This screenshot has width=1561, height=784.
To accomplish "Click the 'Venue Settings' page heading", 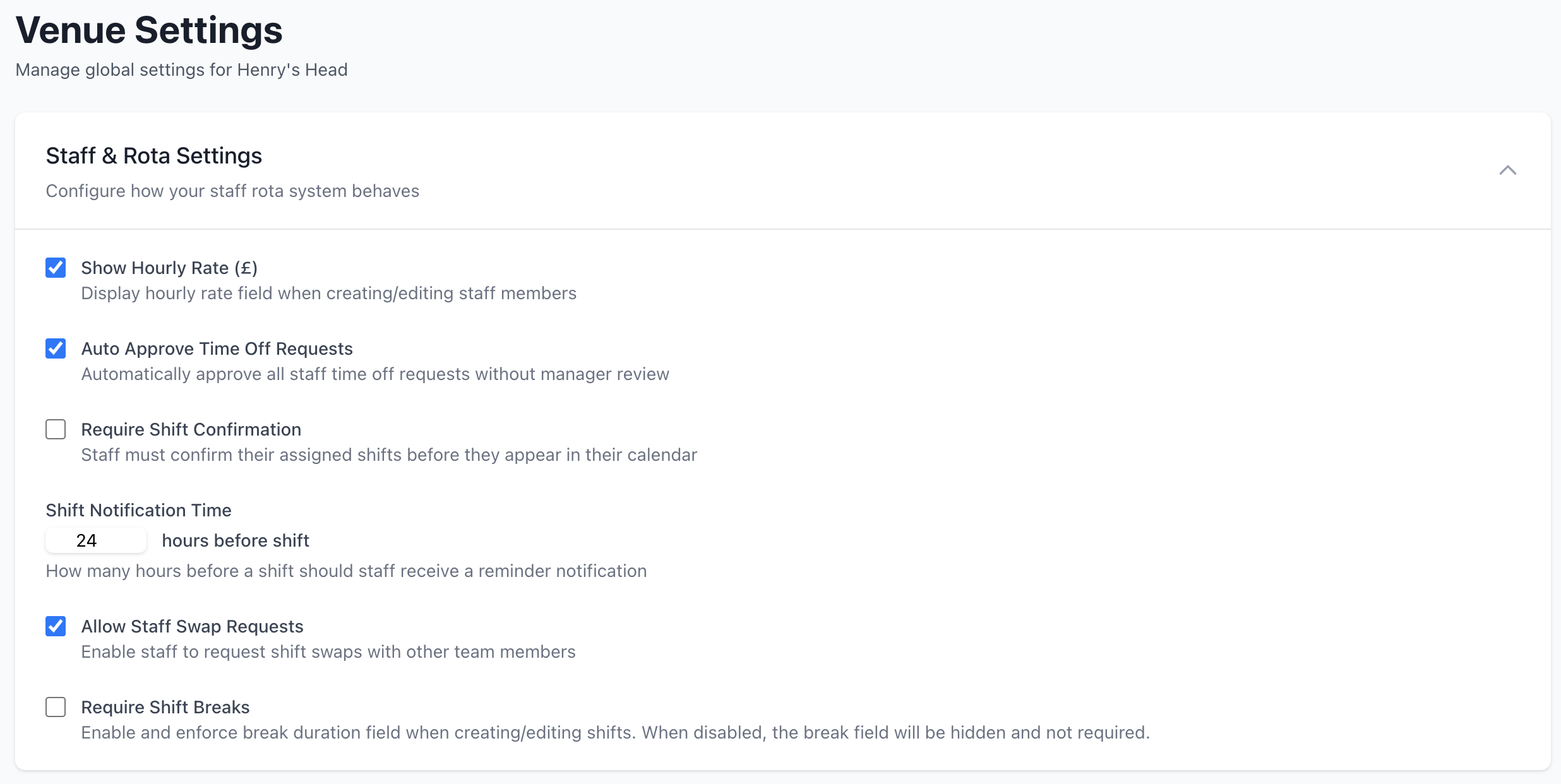I will pos(149,30).
